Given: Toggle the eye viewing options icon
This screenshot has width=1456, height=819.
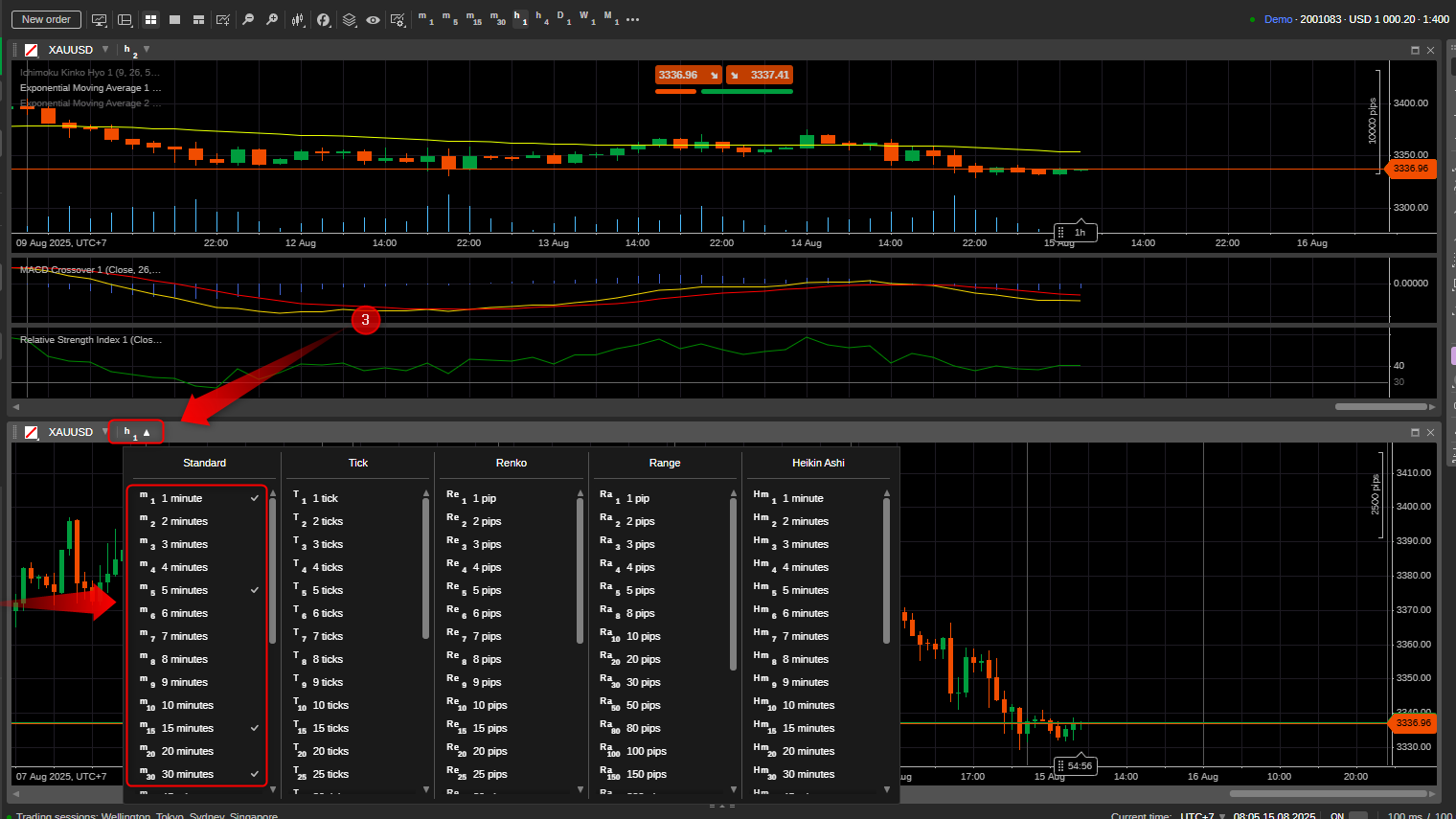Looking at the screenshot, I should tap(373, 19).
